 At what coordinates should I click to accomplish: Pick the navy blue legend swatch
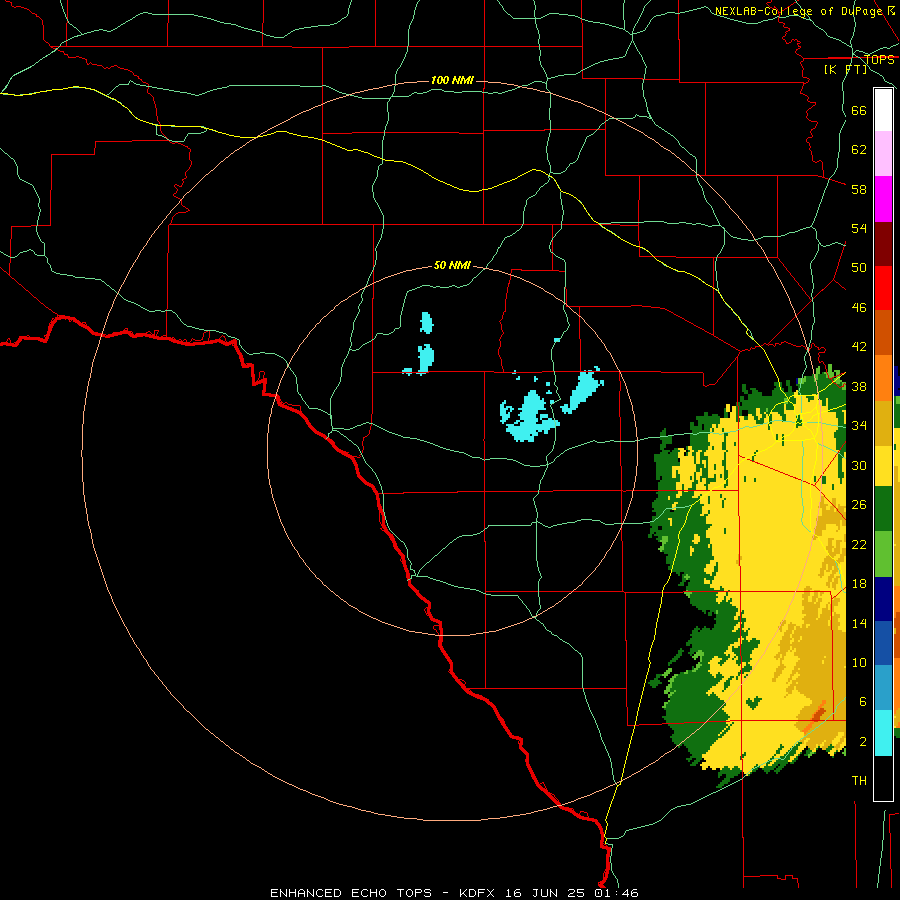coord(883,599)
